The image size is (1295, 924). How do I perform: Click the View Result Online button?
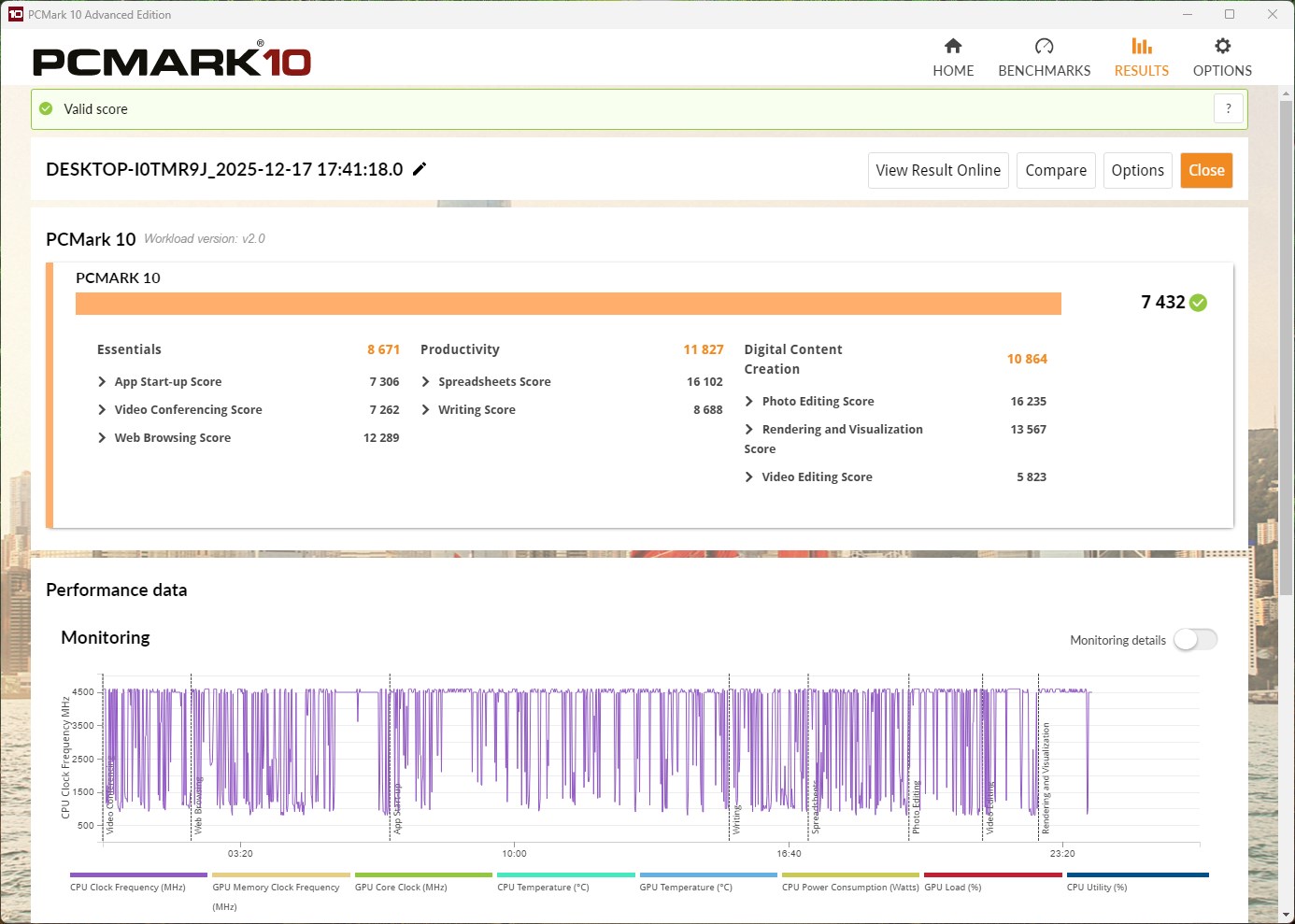click(937, 170)
